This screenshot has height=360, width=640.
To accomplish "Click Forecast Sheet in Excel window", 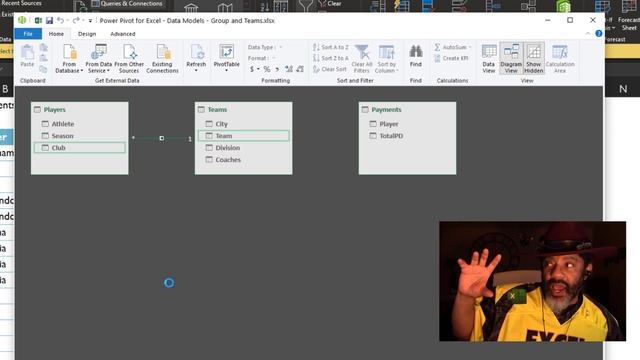I will click(x=629, y=16).
